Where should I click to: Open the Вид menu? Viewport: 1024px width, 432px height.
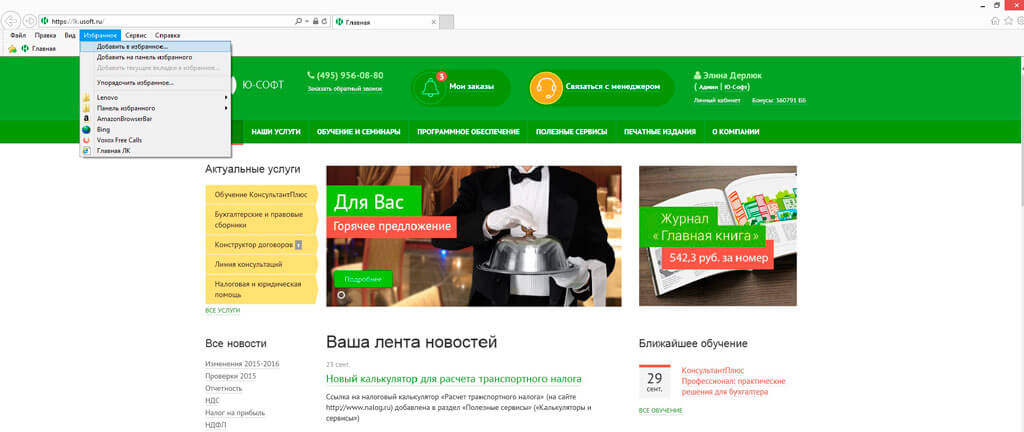pos(70,35)
